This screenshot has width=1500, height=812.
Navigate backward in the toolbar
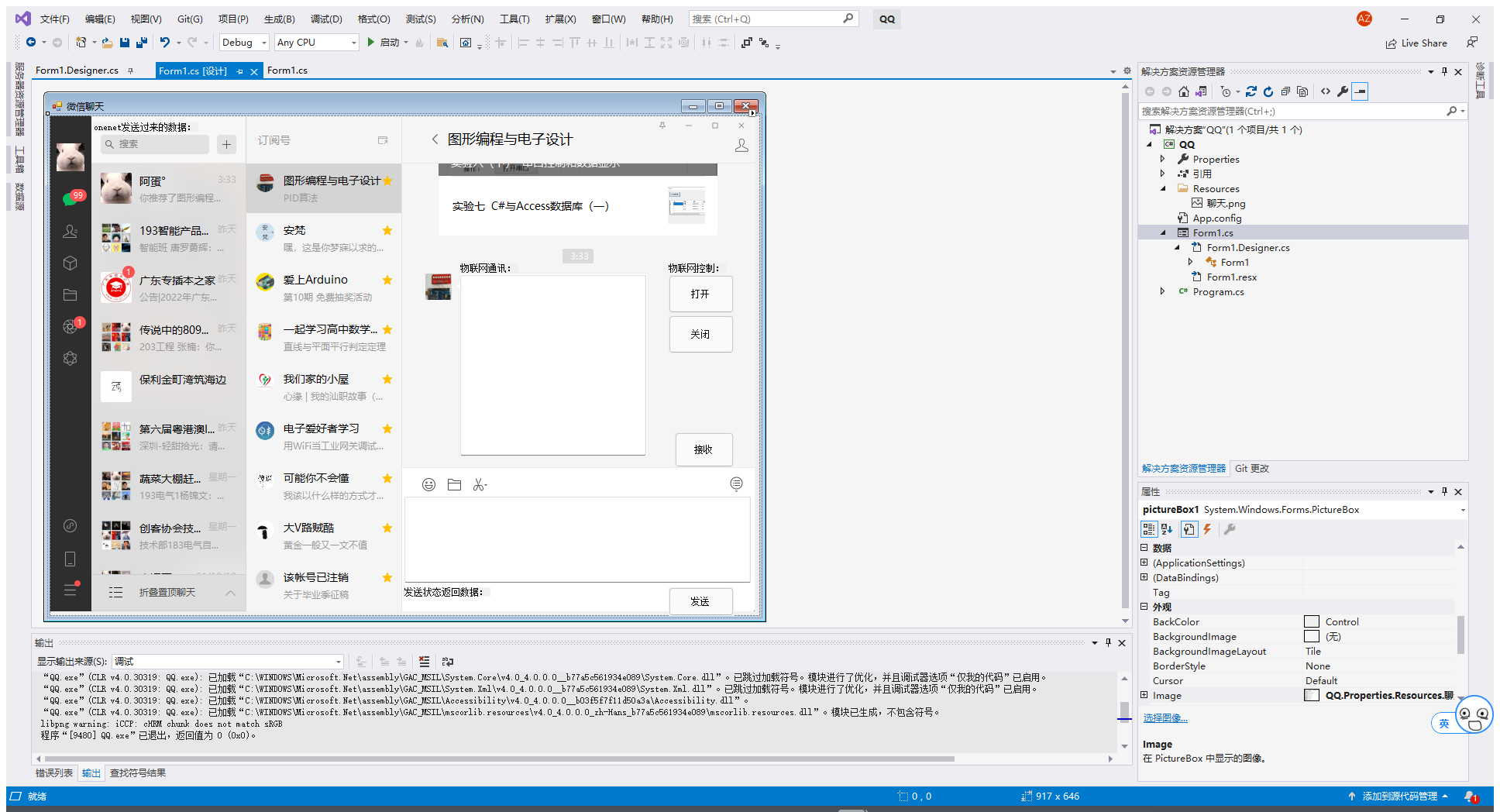[31, 43]
